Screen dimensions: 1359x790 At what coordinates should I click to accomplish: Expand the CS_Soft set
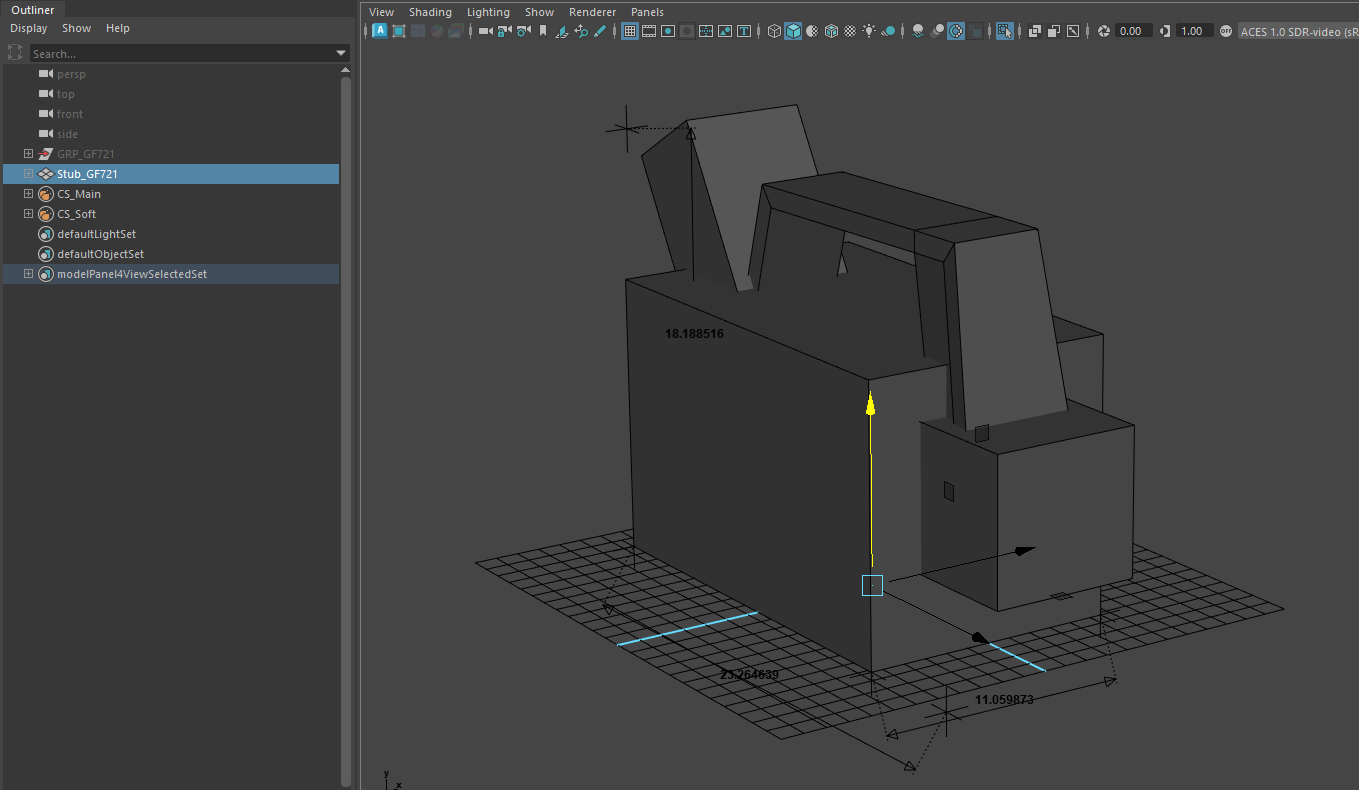[28, 213]
